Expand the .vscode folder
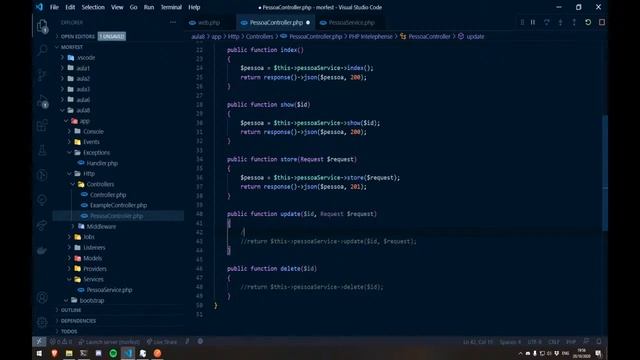The image size is (640, 360). pos(86,58)
